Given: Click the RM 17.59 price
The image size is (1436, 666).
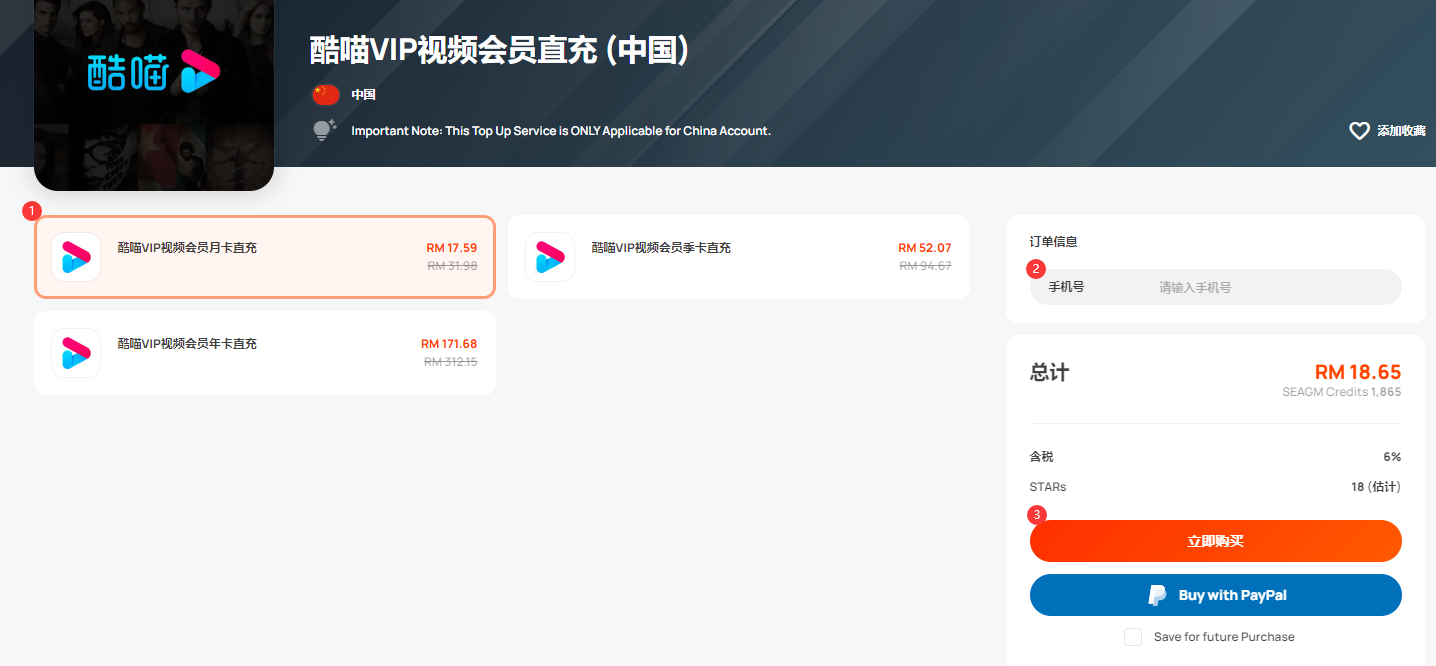Looking at the screenshot, I should 452,248.
